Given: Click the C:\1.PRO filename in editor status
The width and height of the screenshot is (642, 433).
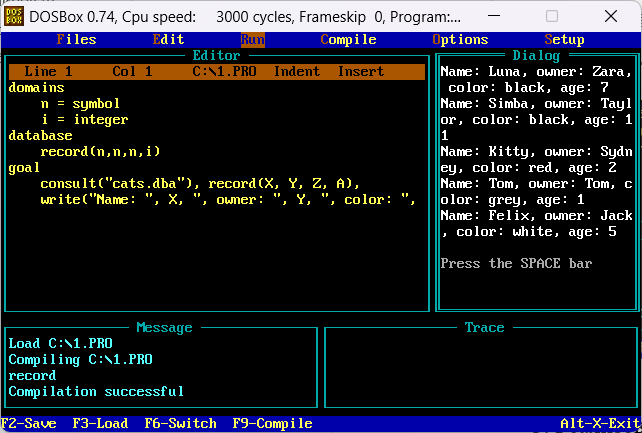Looking at the screenshot, I should [224, 72].
